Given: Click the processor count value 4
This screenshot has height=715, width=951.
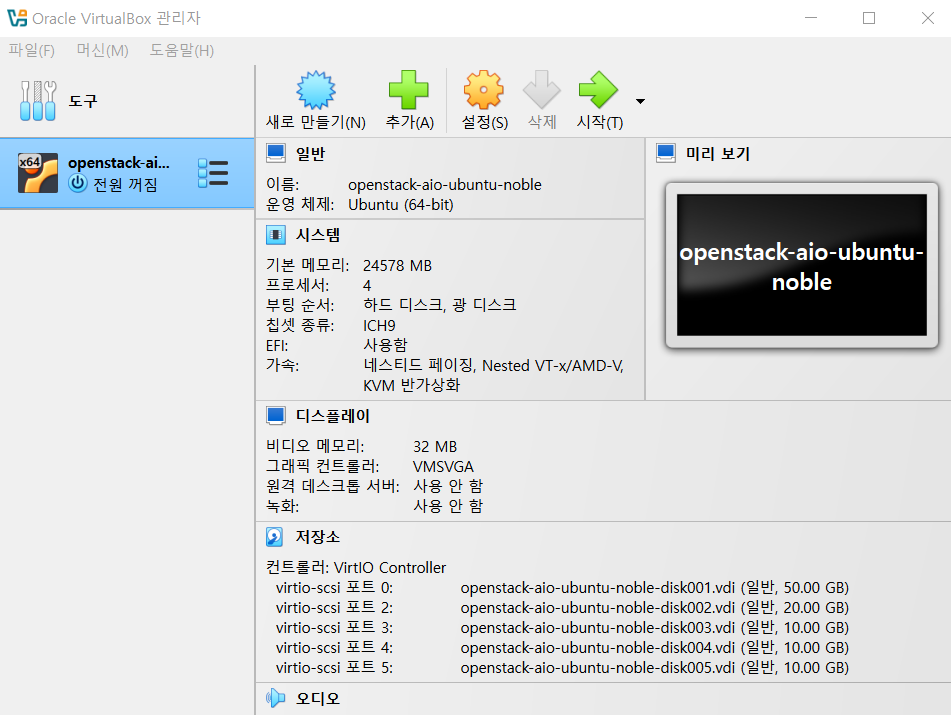Looking at the screenshot, I should (367, 286).
